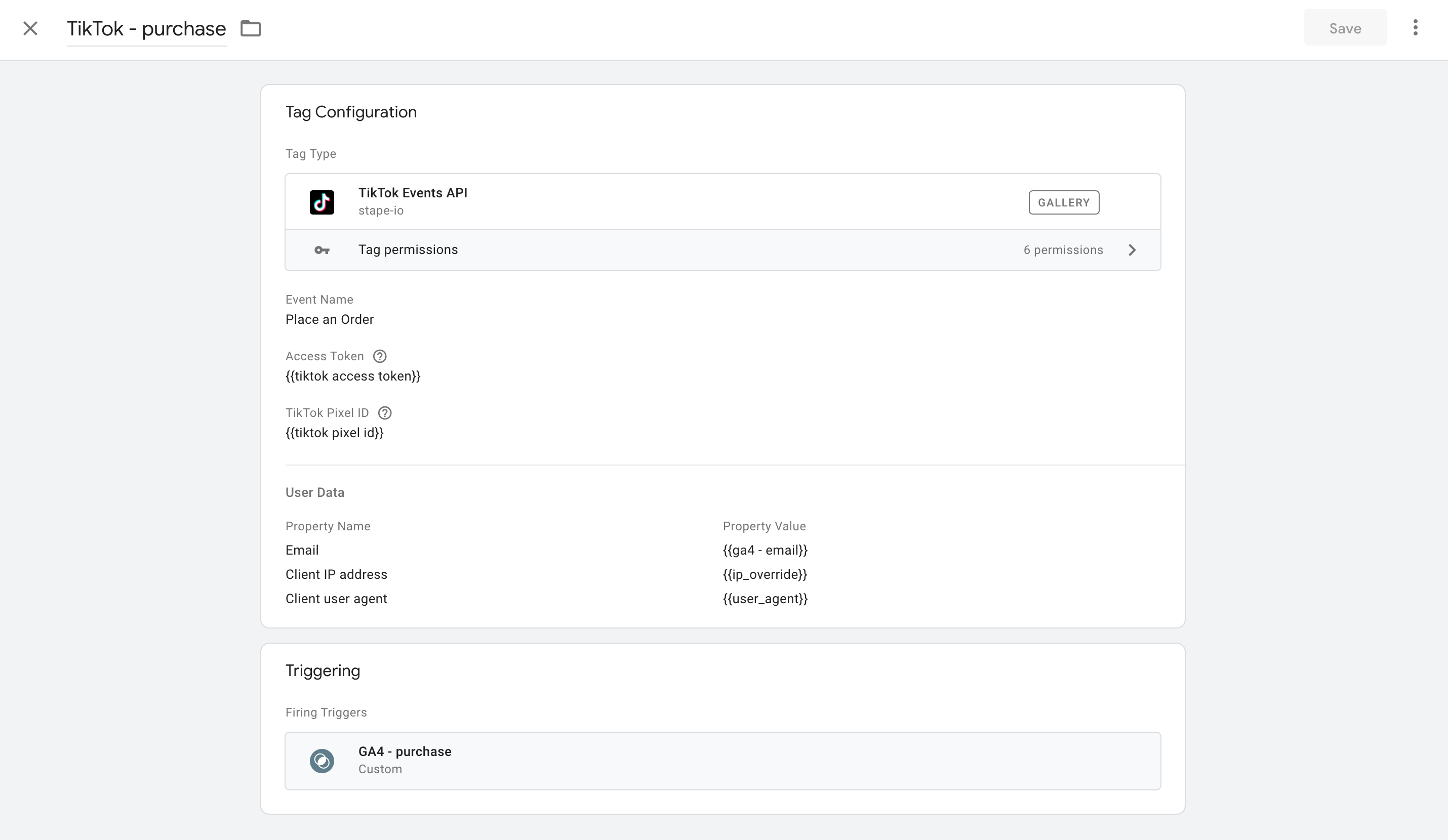
Task: Select the 'TikTok Events API' tag type
Action: coord(723,201)
